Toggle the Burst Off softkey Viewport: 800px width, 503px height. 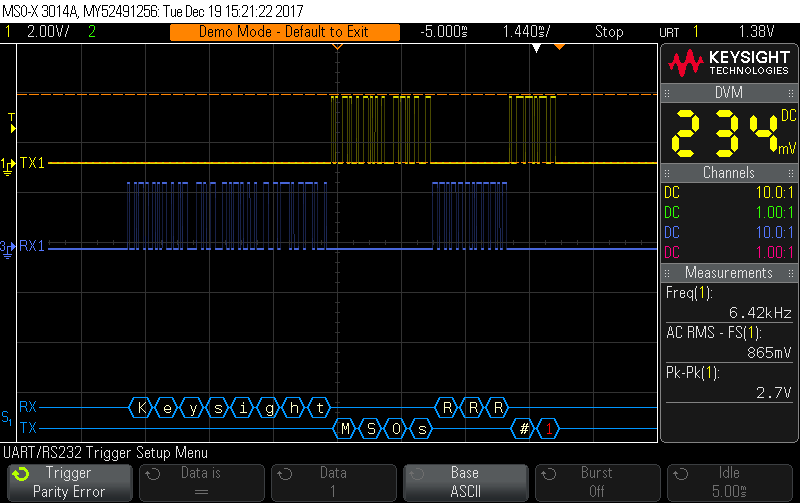point(597,483)
